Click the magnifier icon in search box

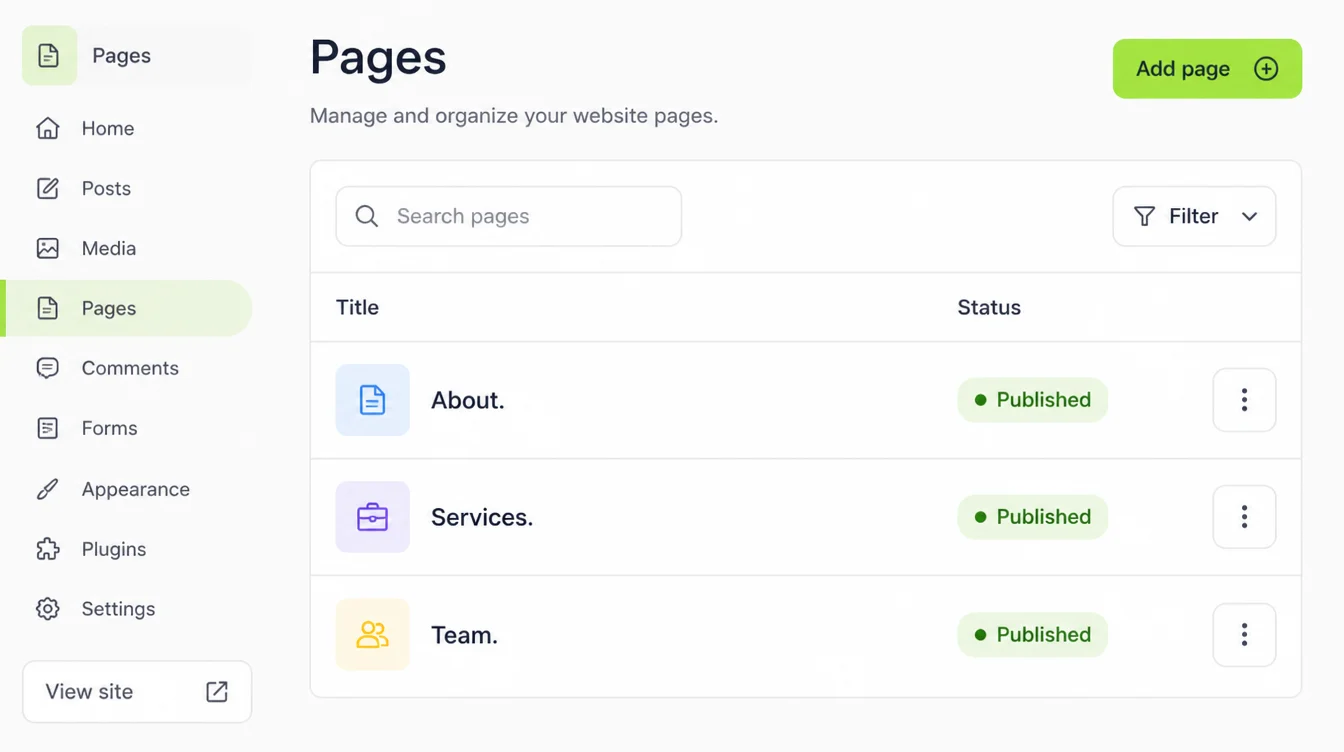(367, 216)
